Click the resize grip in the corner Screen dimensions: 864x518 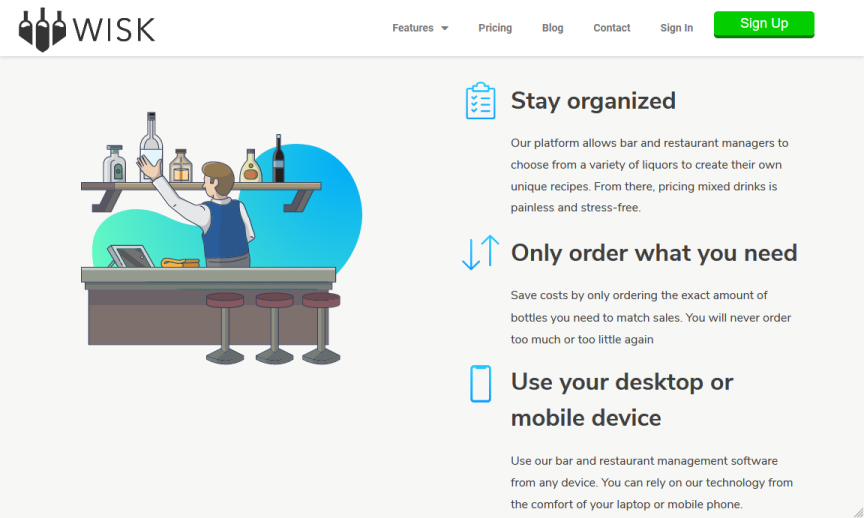click(858, 512)
